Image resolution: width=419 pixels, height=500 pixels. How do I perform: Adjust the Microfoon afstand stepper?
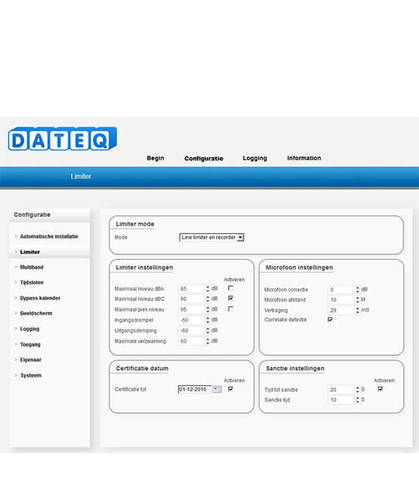click(x=358, y=300)
